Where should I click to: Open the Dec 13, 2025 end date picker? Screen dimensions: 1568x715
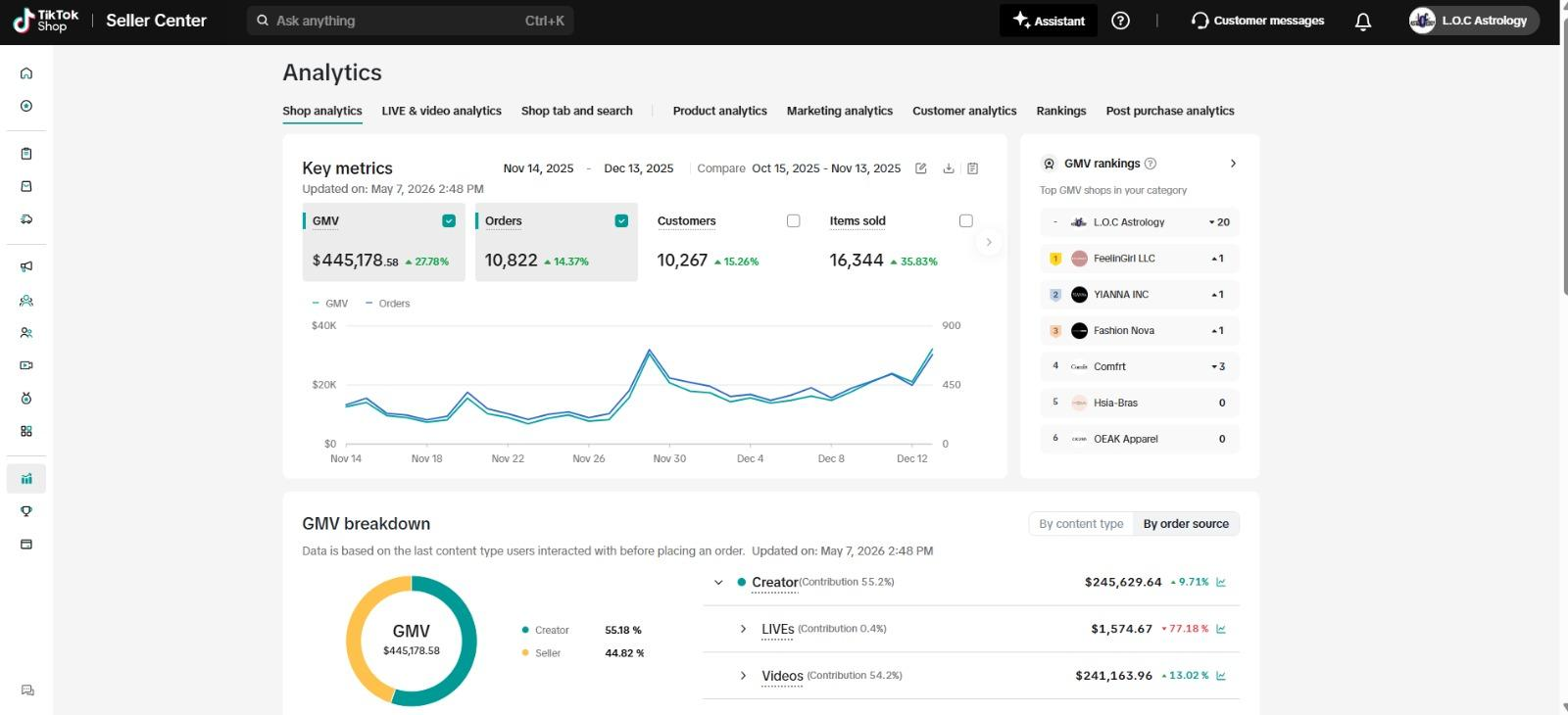tap(639, 168)
